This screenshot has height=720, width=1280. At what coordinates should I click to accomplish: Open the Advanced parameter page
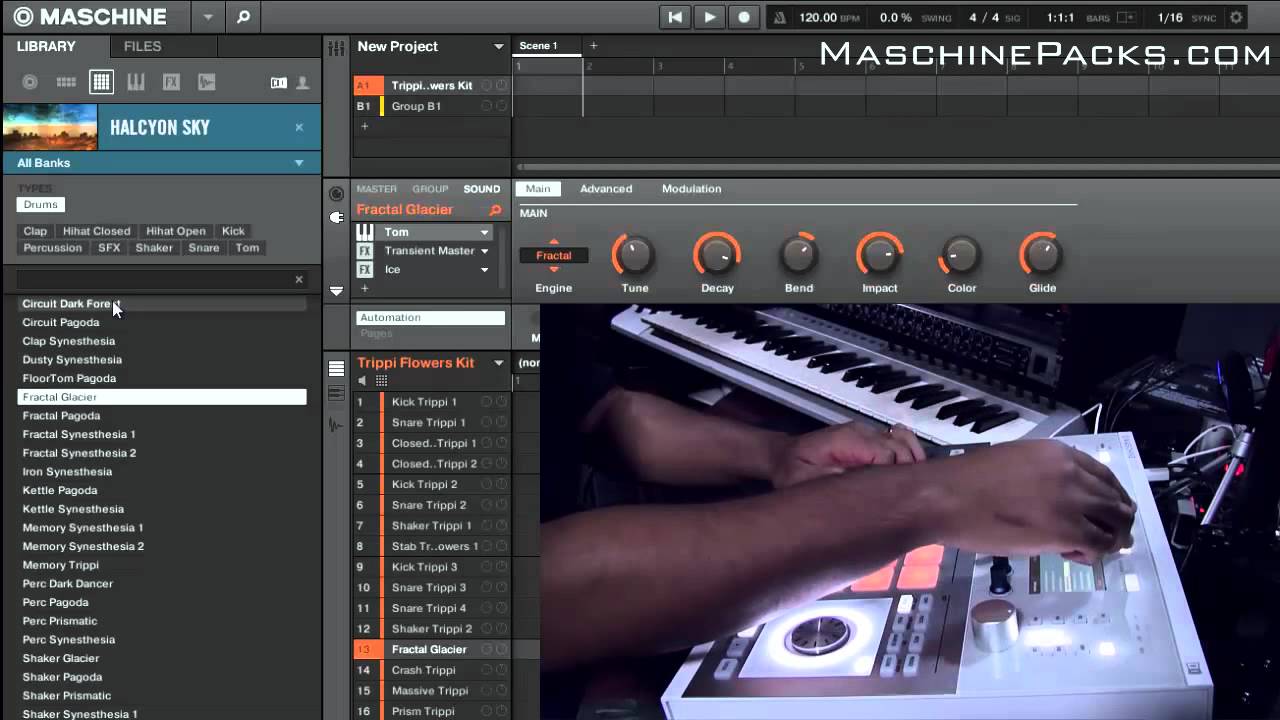click(x=606, y=189)
